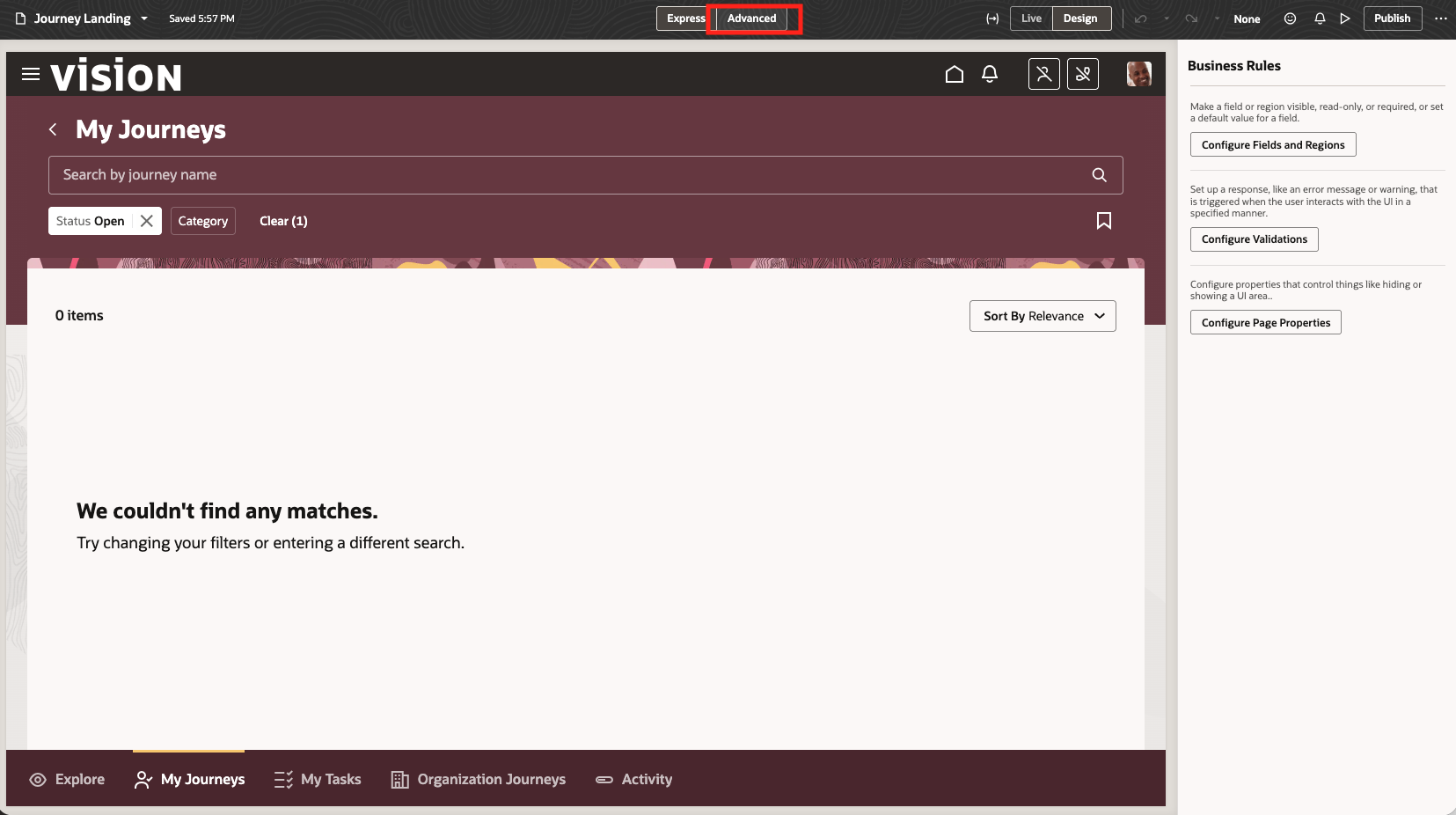This screenshot has width=1456, height=815.
Task: Check notifications via the bell icon
Action: click(x=990, y=74)
